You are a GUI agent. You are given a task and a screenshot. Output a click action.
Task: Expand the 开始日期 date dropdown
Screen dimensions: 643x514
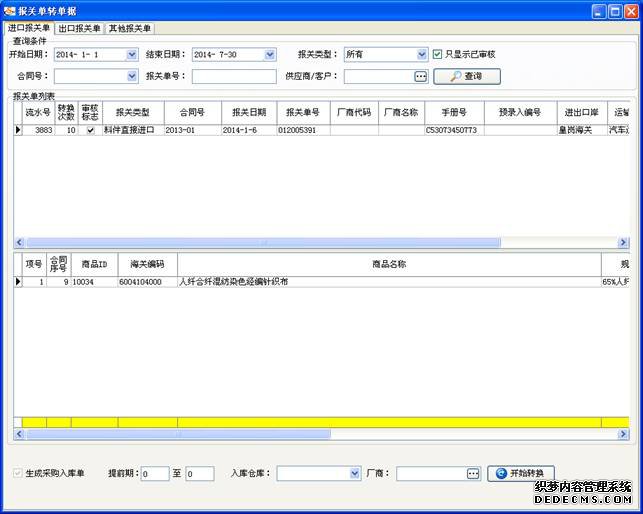(132, 54)
